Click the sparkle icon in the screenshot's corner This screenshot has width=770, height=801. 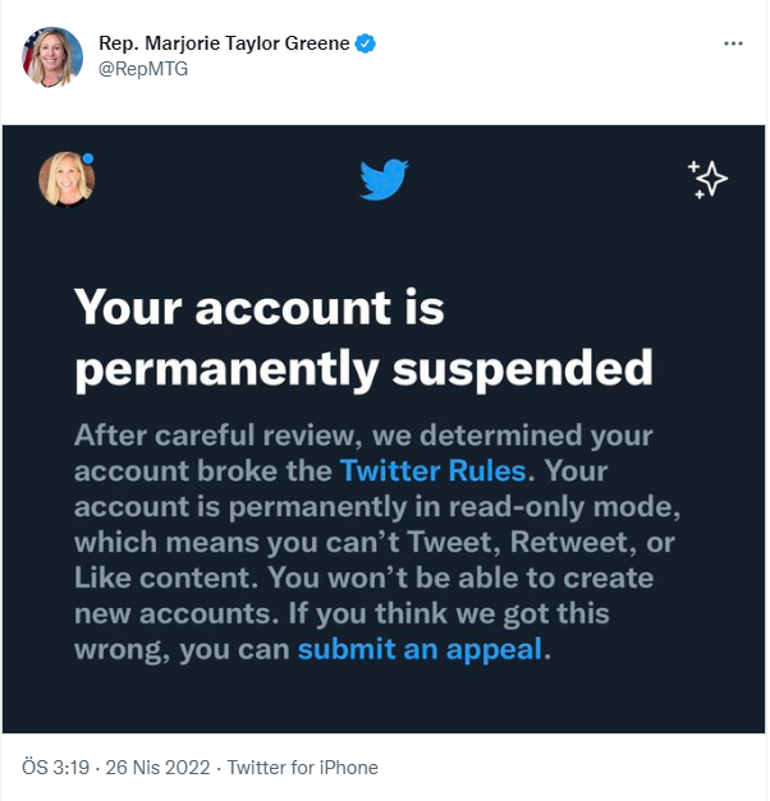coord(710,177)
